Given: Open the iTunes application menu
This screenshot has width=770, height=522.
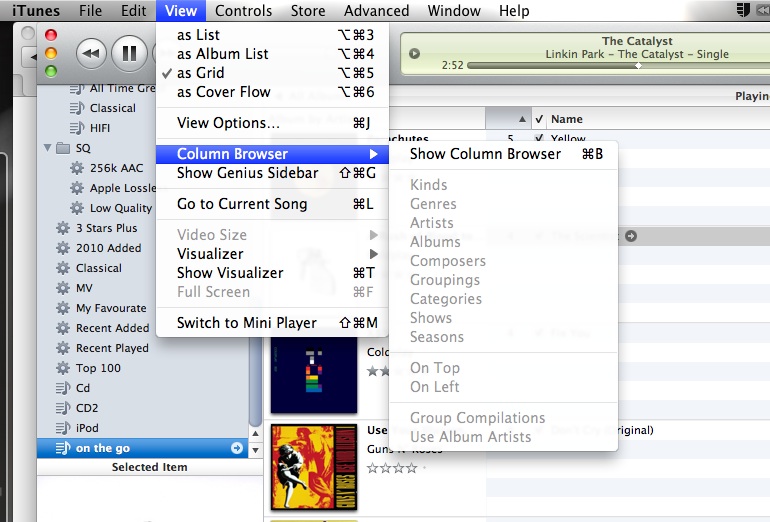Looking at the screenshot, I should 36,10.
